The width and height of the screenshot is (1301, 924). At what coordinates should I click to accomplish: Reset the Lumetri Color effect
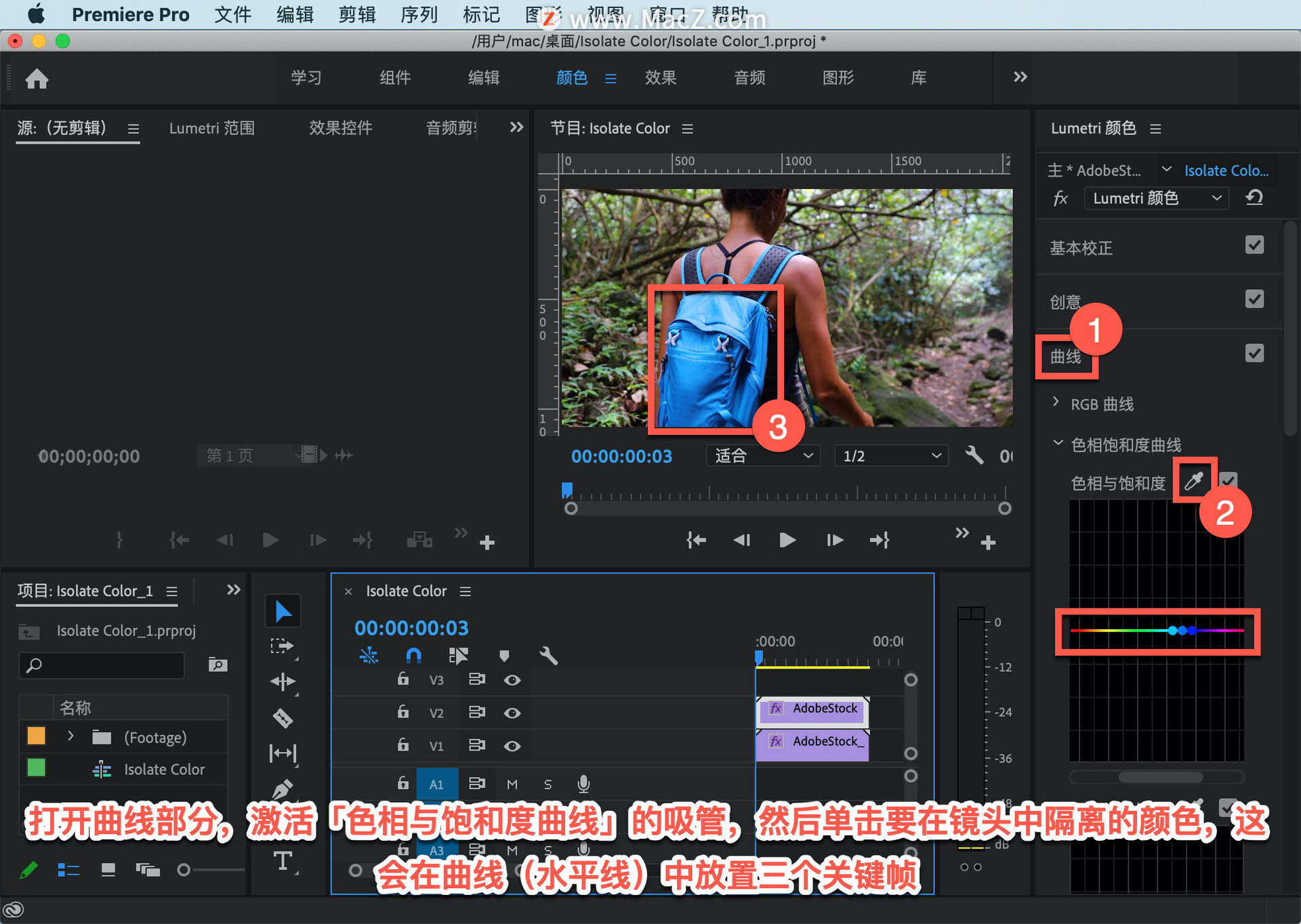pyautogui.click(x=1254, y=198)
